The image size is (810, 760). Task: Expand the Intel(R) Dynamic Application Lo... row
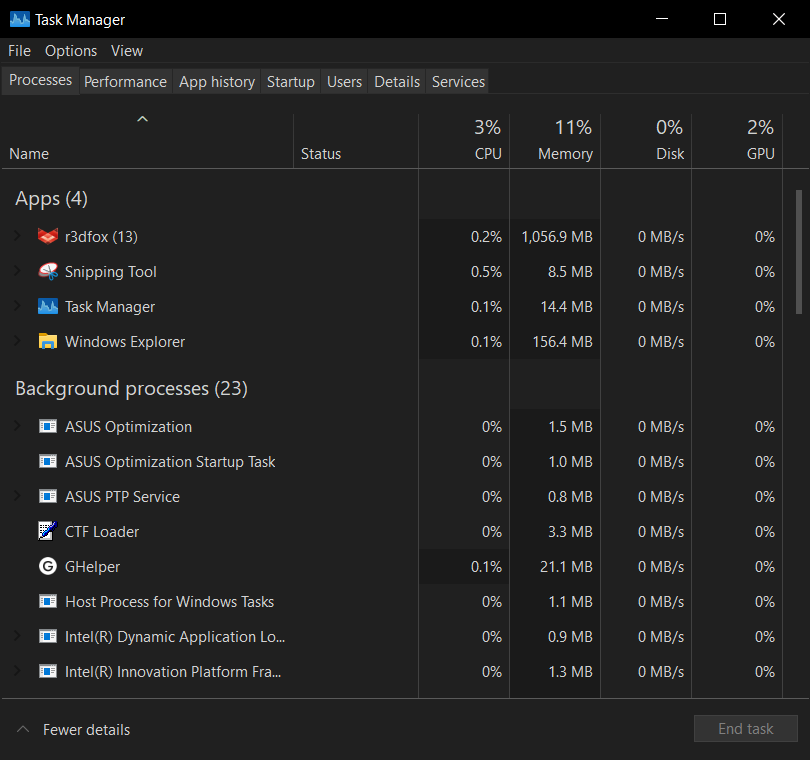[x=17, y=637]
